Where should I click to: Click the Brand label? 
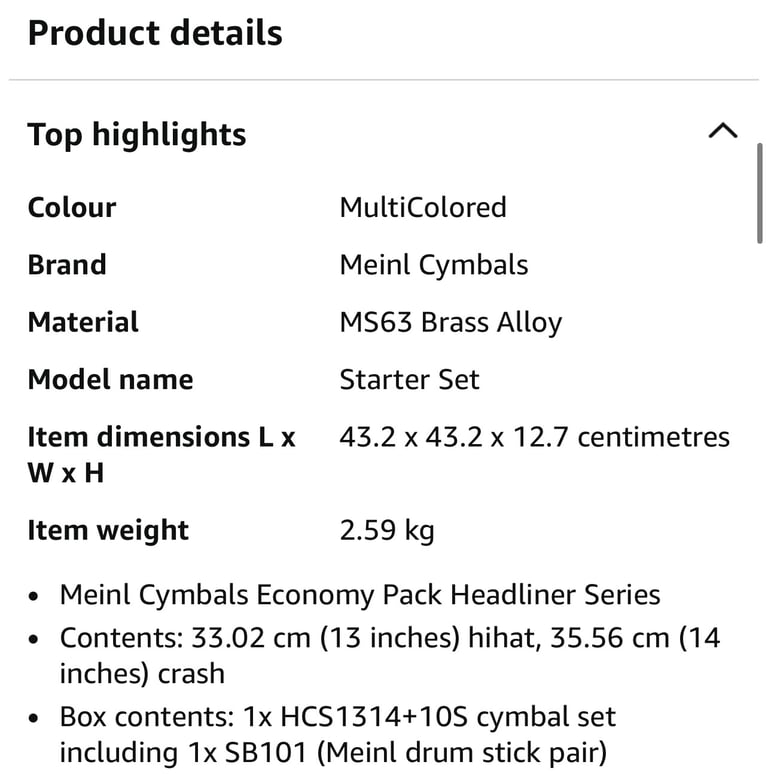(67, 265)
